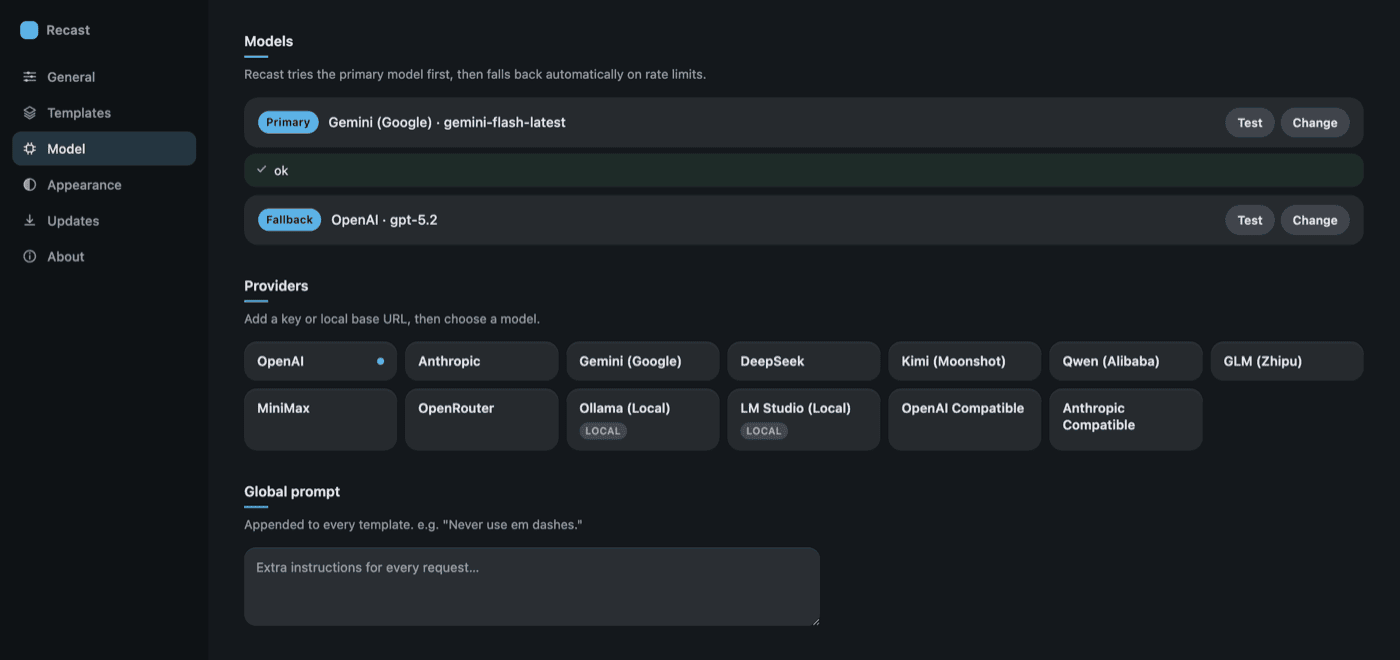The width and height of the screenshot is (1400, 660).
Task: Click the LOCAL tag under Ollama
Action: pyautogui.click(x=603, y=431)
